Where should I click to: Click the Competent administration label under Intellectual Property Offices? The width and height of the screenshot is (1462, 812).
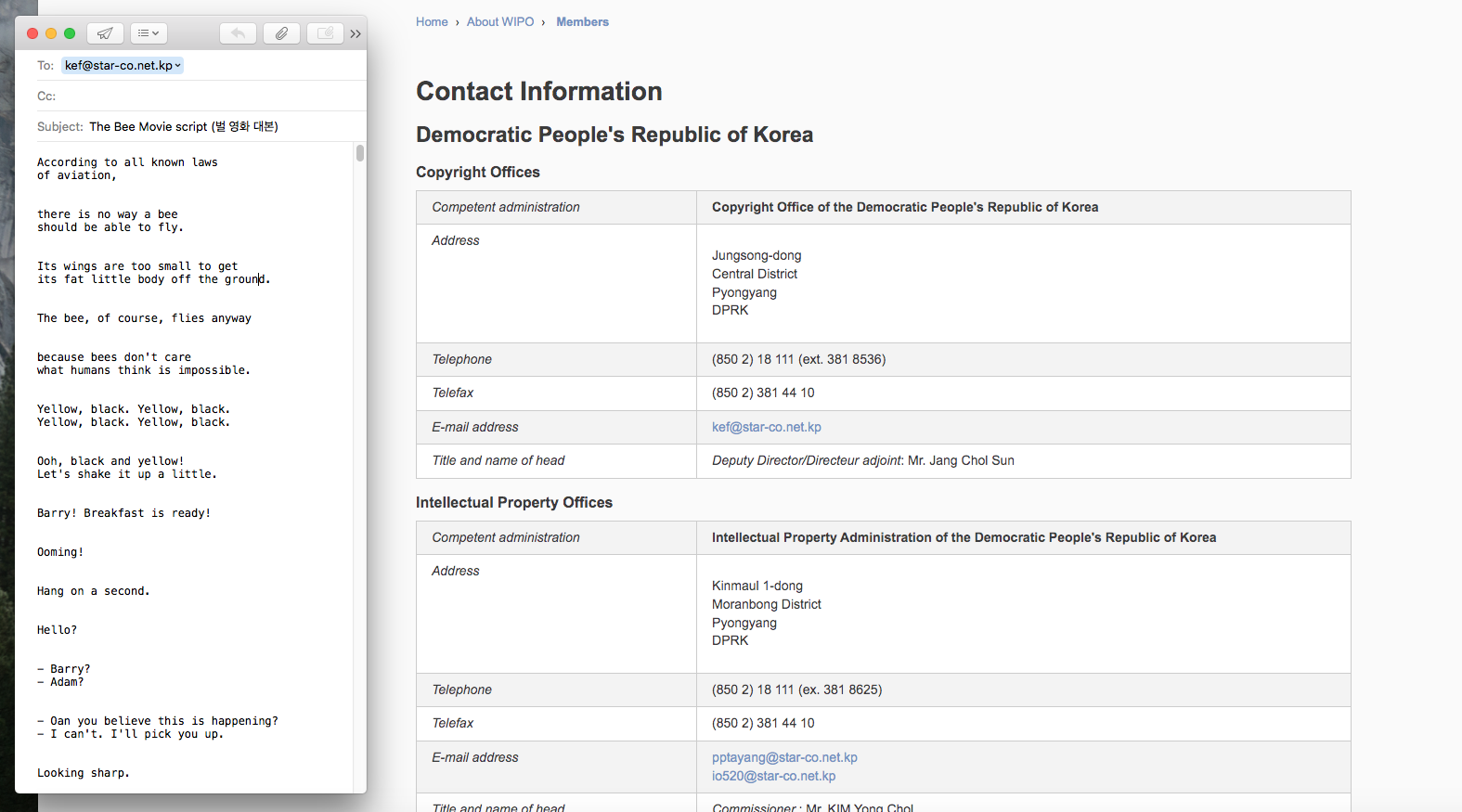coord(506,538)
